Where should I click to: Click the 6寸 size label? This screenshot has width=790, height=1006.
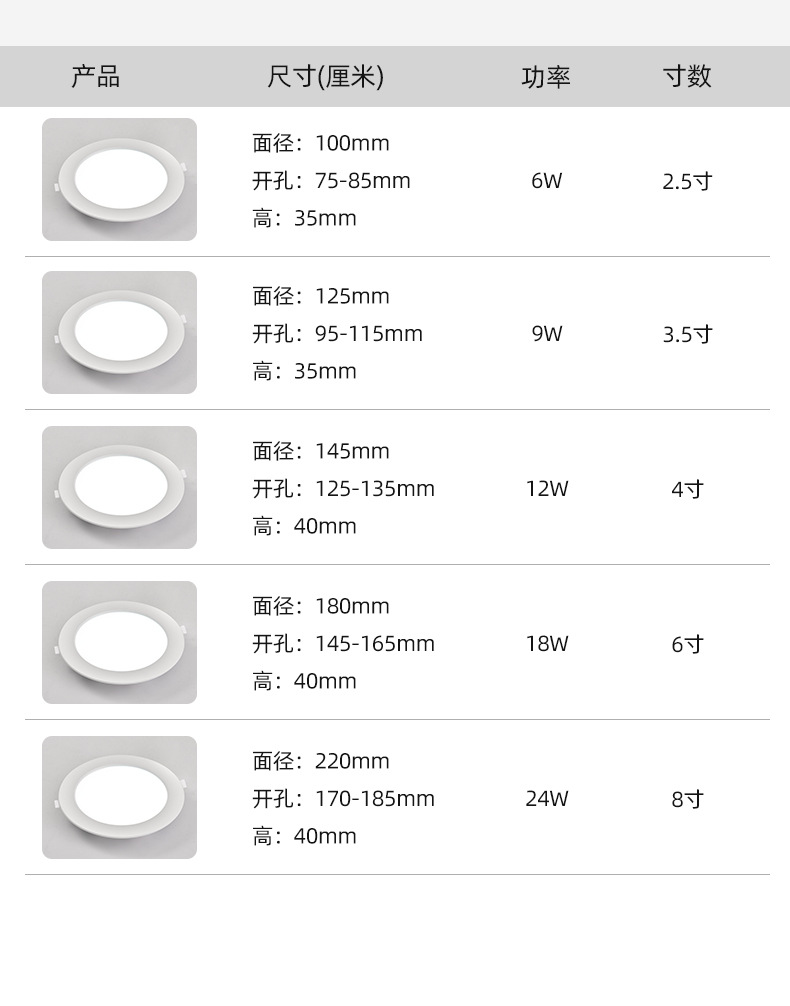point(687,644)
